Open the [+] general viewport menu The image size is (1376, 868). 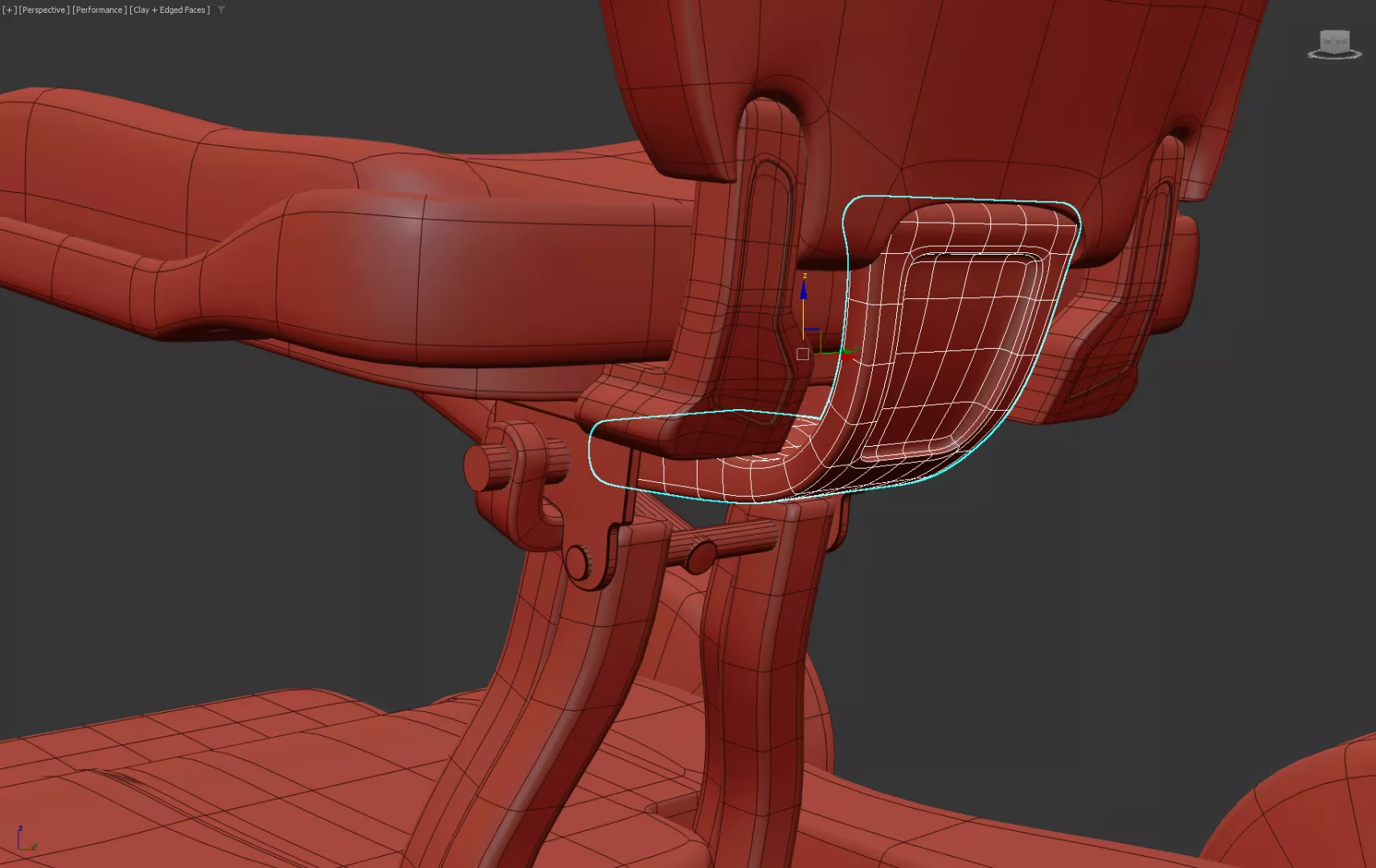9,10
